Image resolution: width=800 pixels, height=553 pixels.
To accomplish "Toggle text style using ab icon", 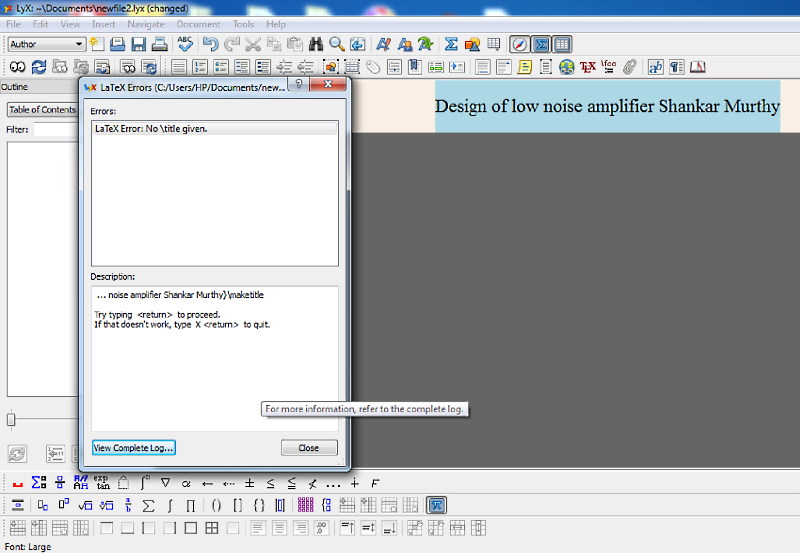I will (655, 67).
